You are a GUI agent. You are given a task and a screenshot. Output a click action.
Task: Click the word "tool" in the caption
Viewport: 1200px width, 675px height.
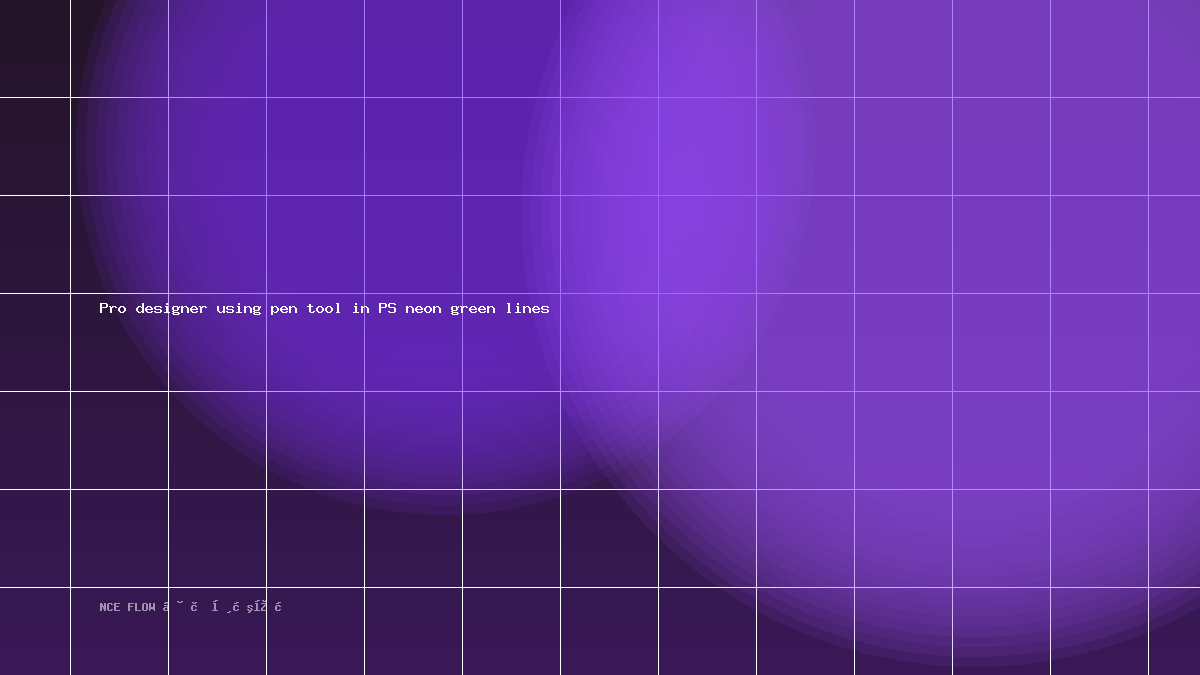coord(324,308)
